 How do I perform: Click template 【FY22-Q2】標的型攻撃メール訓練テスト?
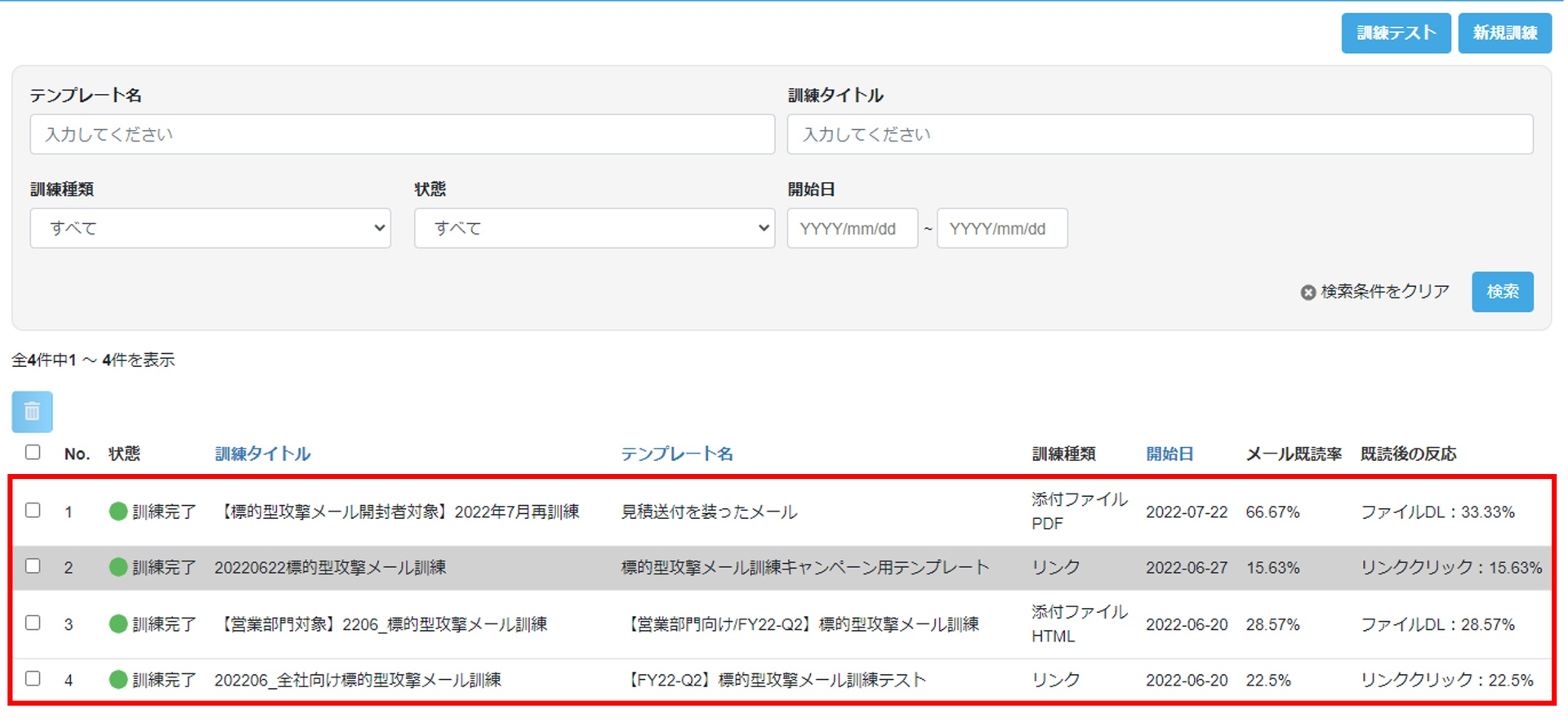point(774,679)
